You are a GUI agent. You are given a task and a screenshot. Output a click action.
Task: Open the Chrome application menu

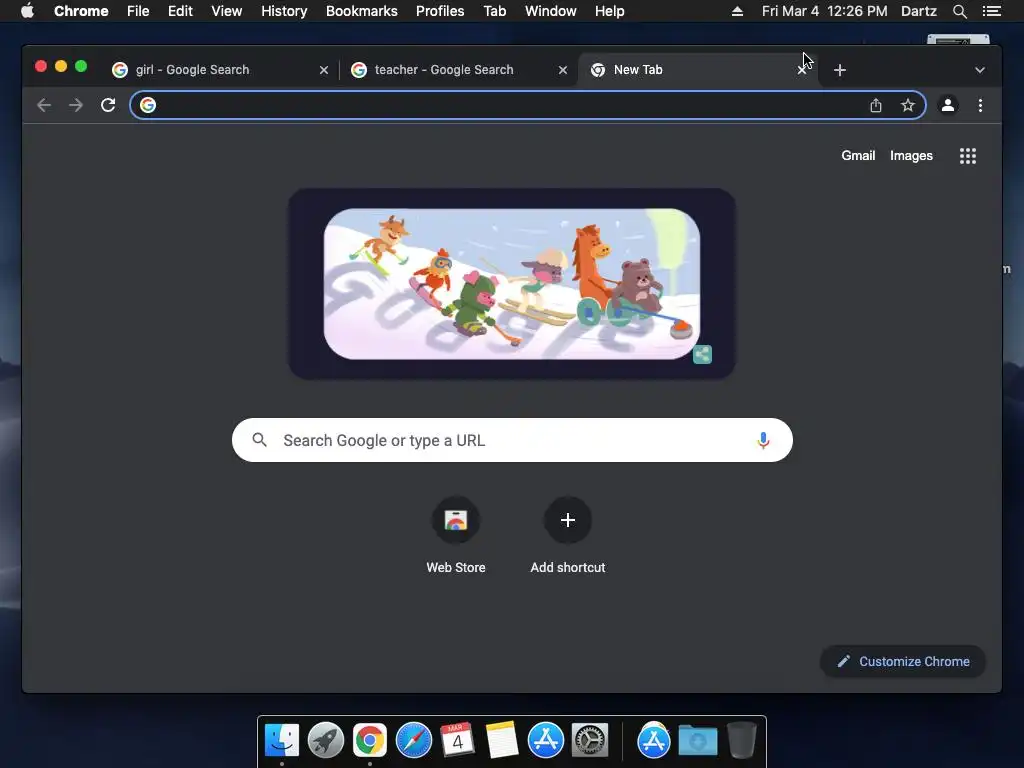(81, 11)
